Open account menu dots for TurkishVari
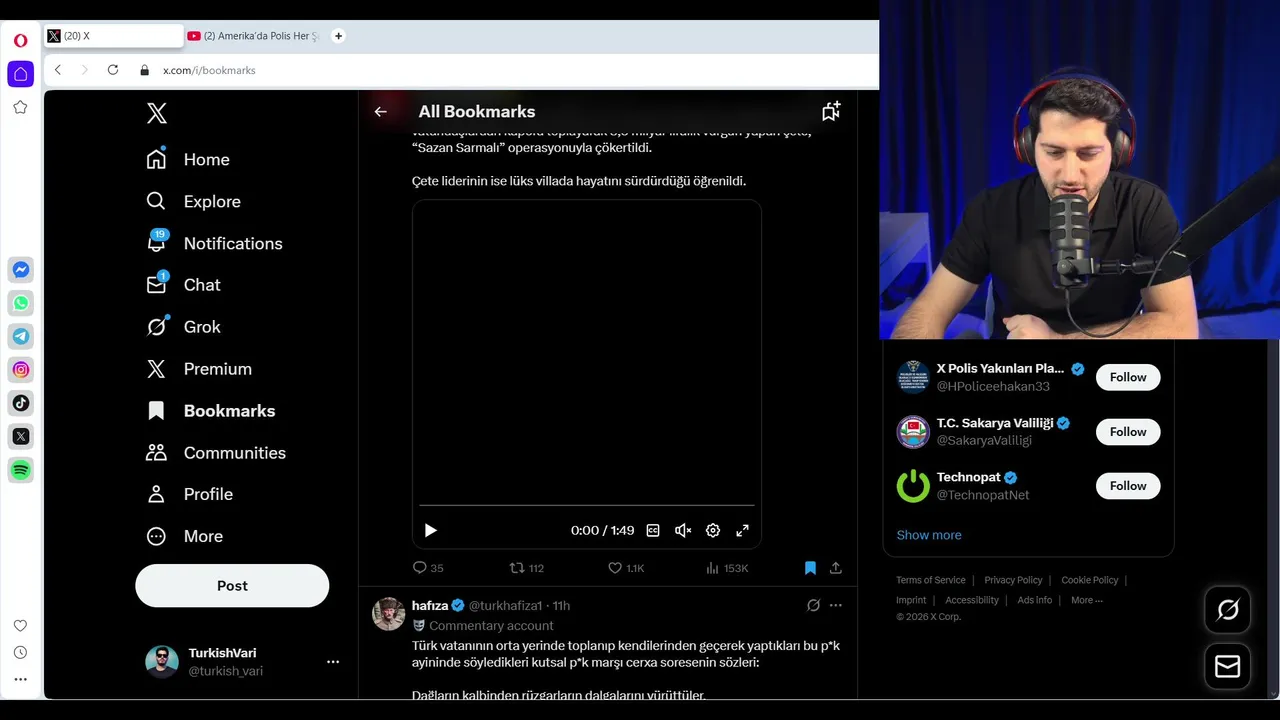The image size is (1280, 720). point(333,661)
